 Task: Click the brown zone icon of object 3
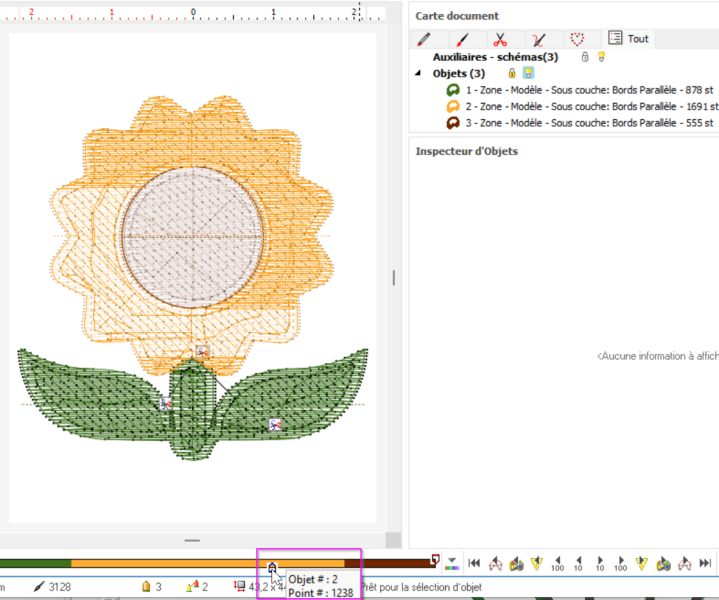point(453,123)
